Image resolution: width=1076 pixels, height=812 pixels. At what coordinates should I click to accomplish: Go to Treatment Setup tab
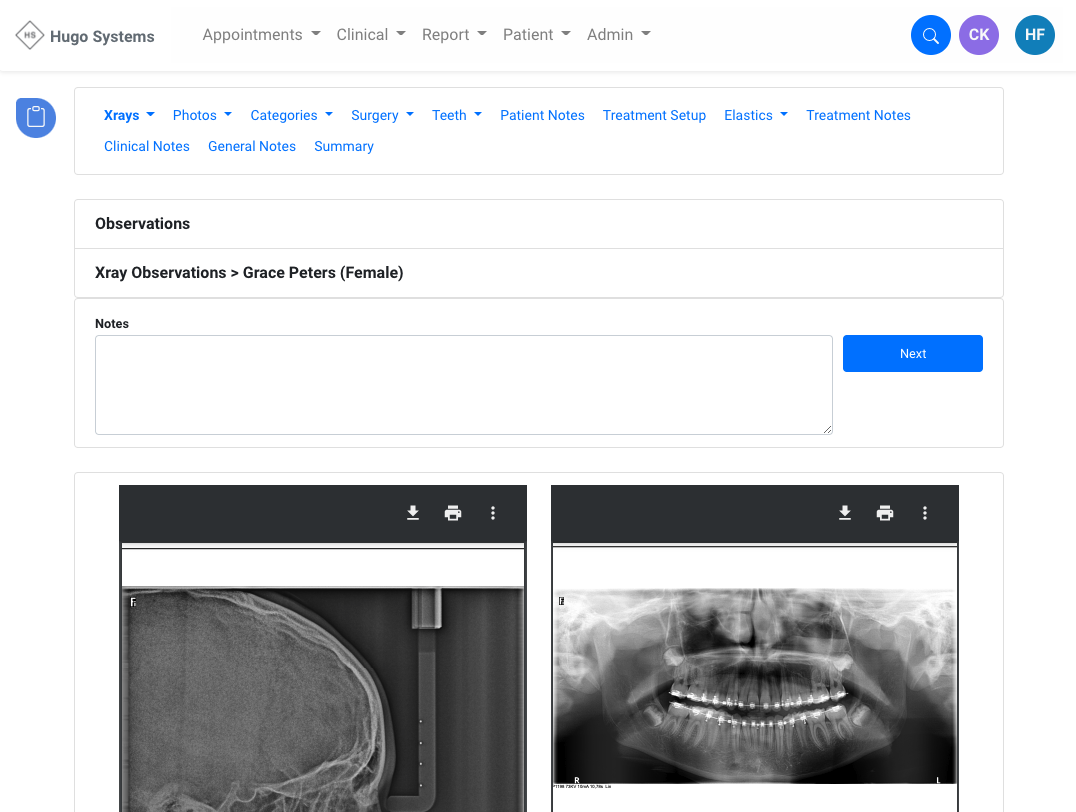coord(654,115)
